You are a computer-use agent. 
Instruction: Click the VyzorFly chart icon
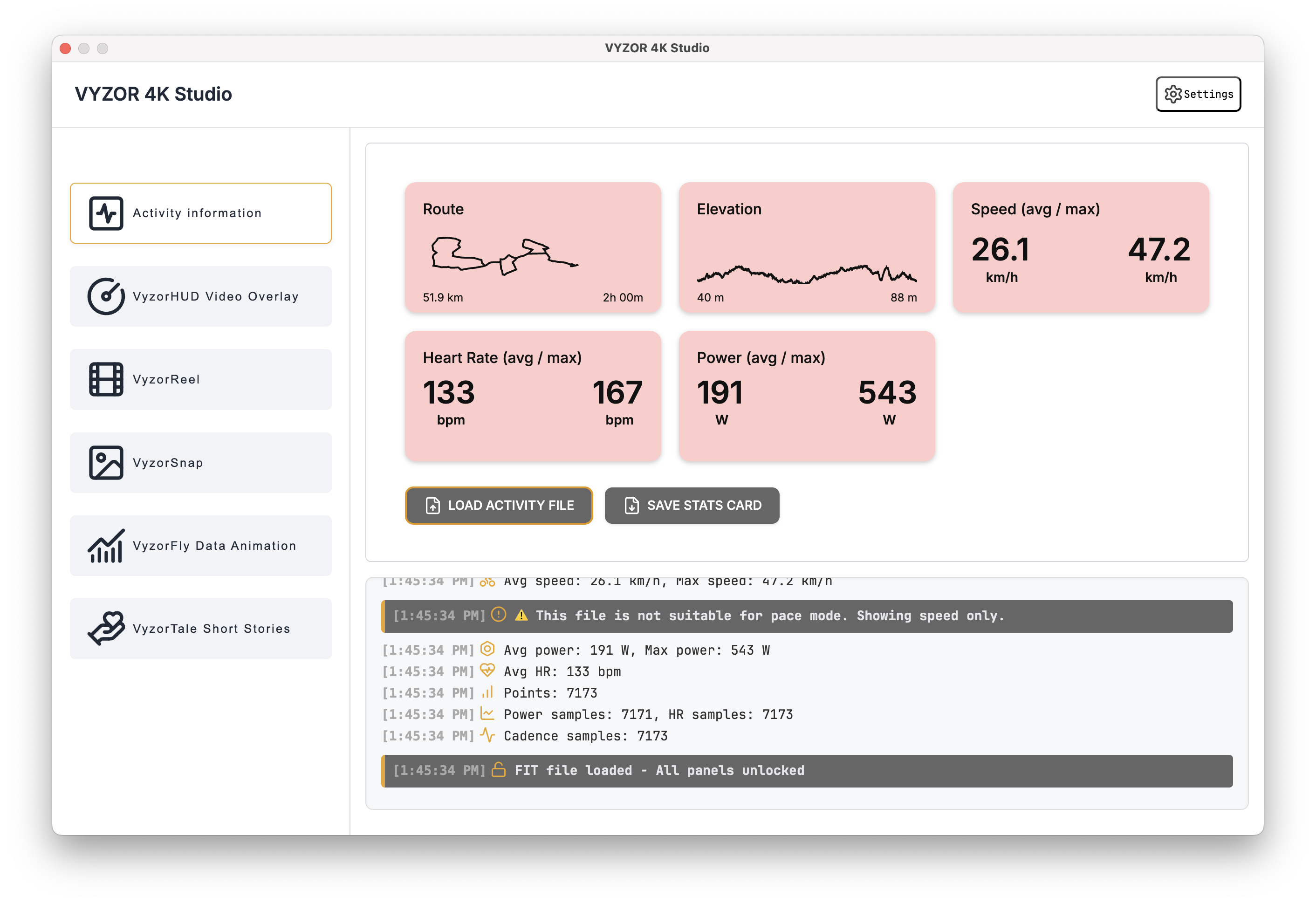(x=106, y=546)
